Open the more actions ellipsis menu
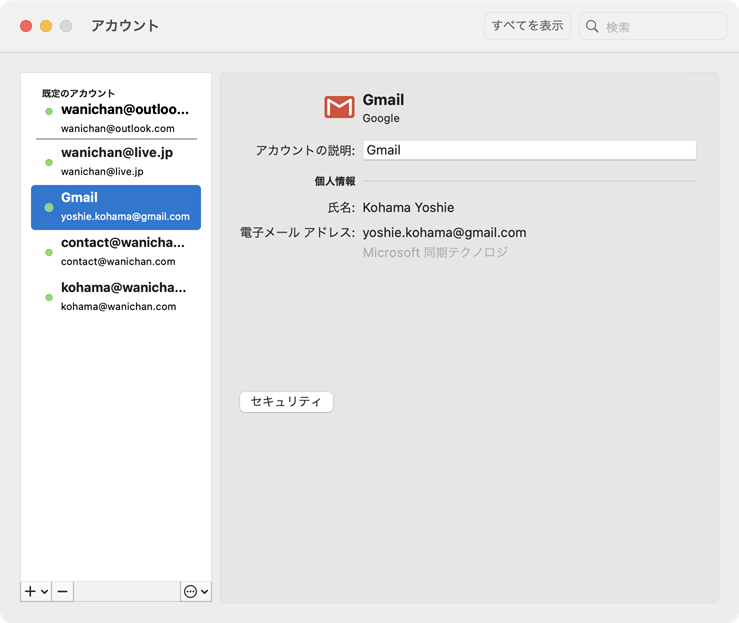This screenshot has height=623, width=739. 196,591
